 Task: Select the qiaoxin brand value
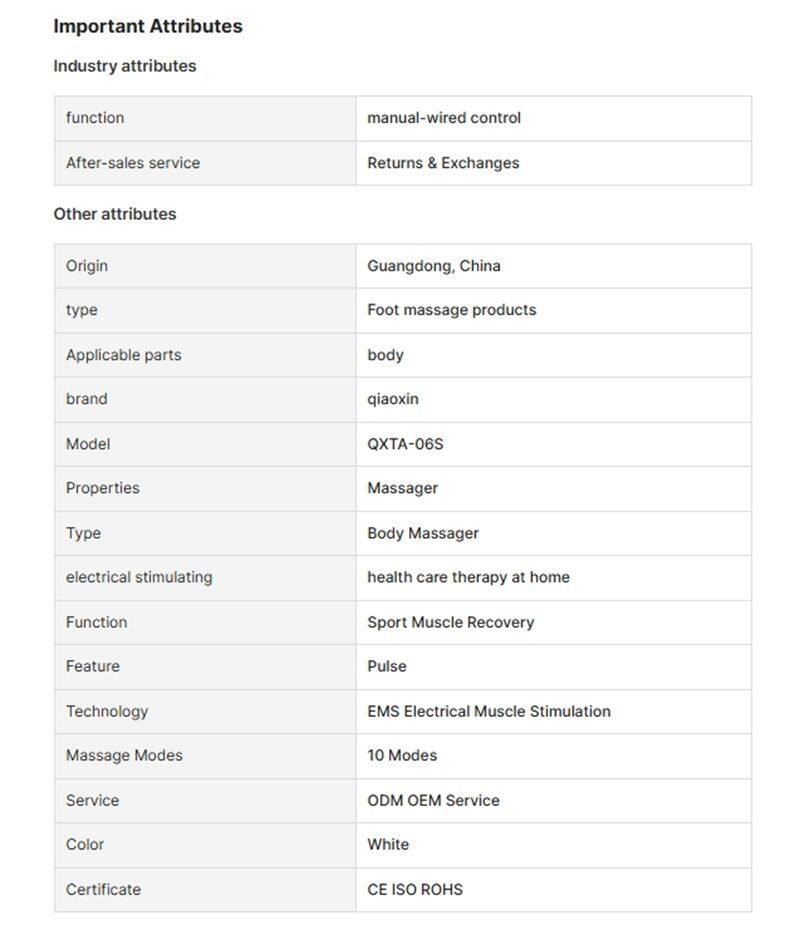point(393,399)
